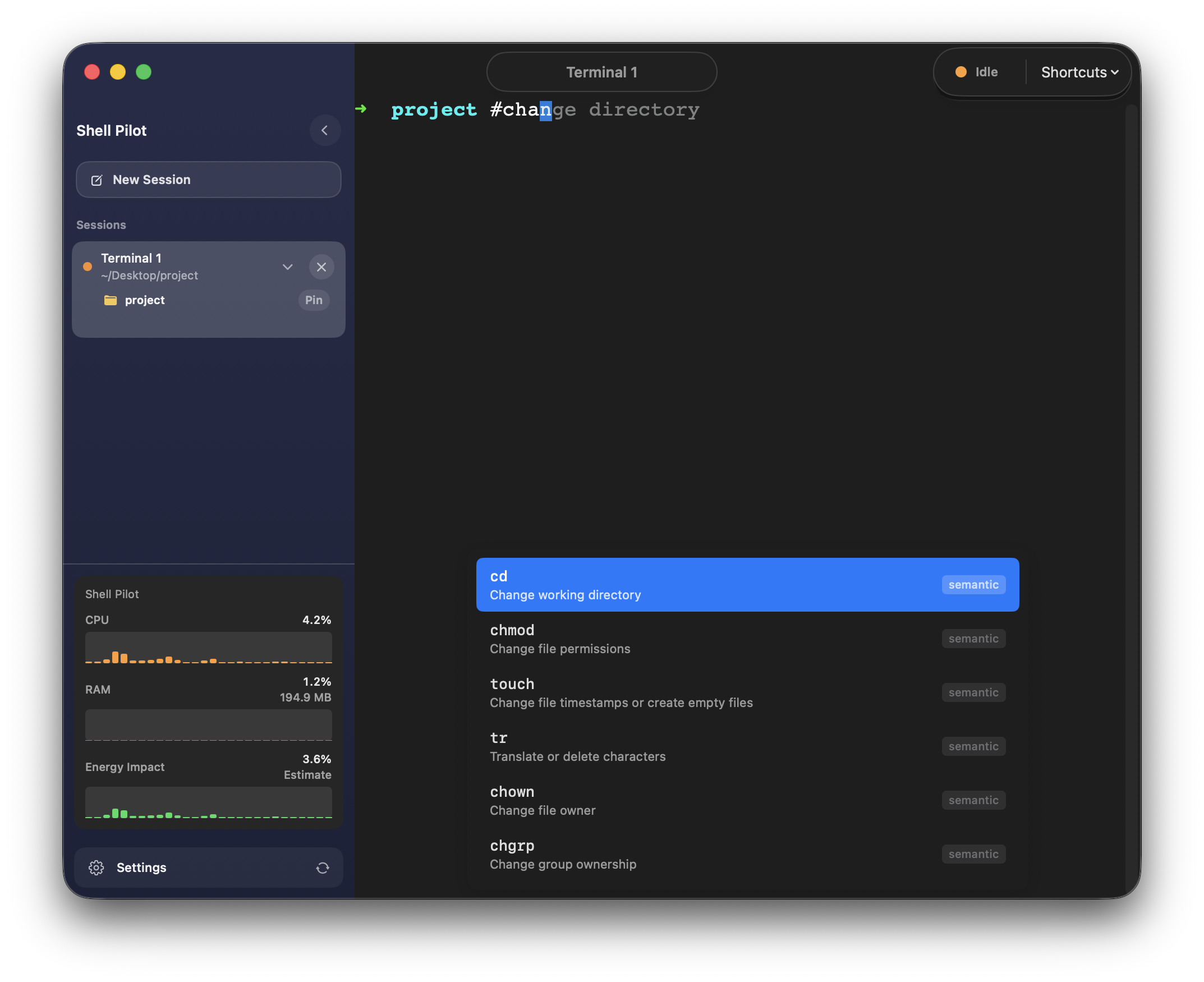Click the project folder icon
1204x982 pixels.
coord(111,300)
